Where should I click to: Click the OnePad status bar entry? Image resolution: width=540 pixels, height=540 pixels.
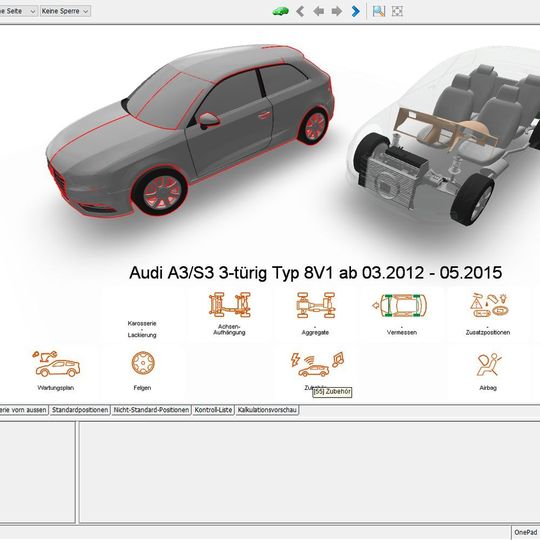[525, 532]
